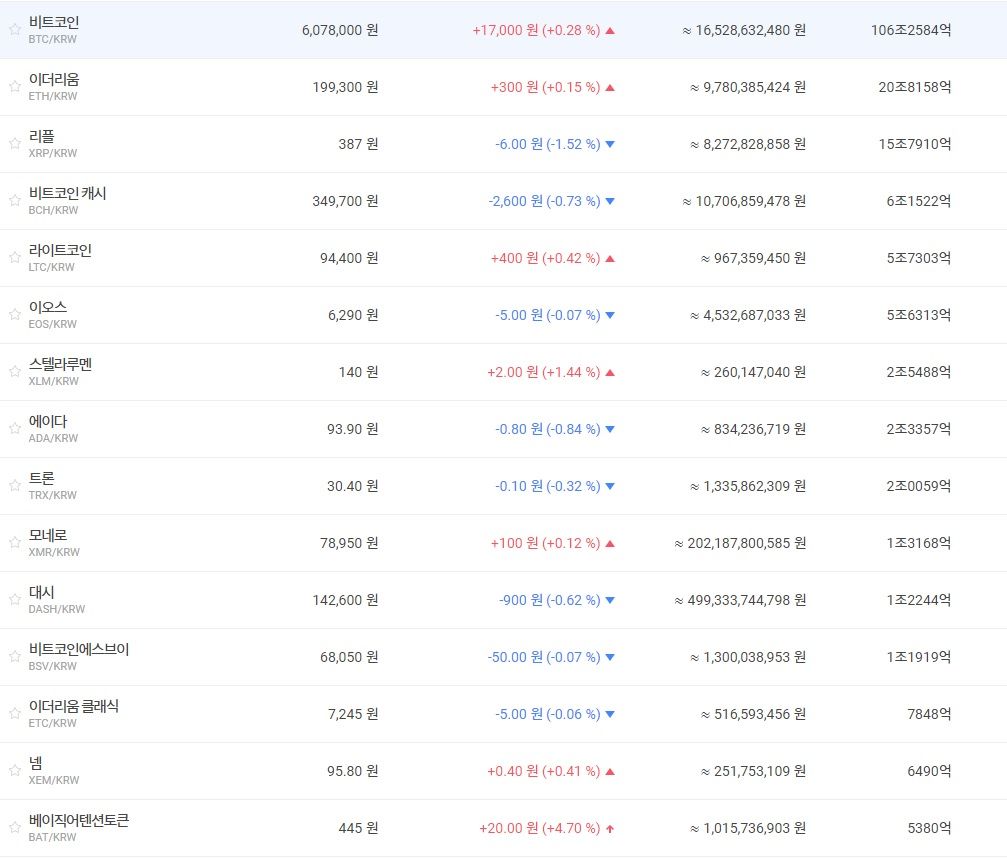Click volume ≈ 1,015,736,903 원
Screen dimensions: 1007x859
click(748, 829)
